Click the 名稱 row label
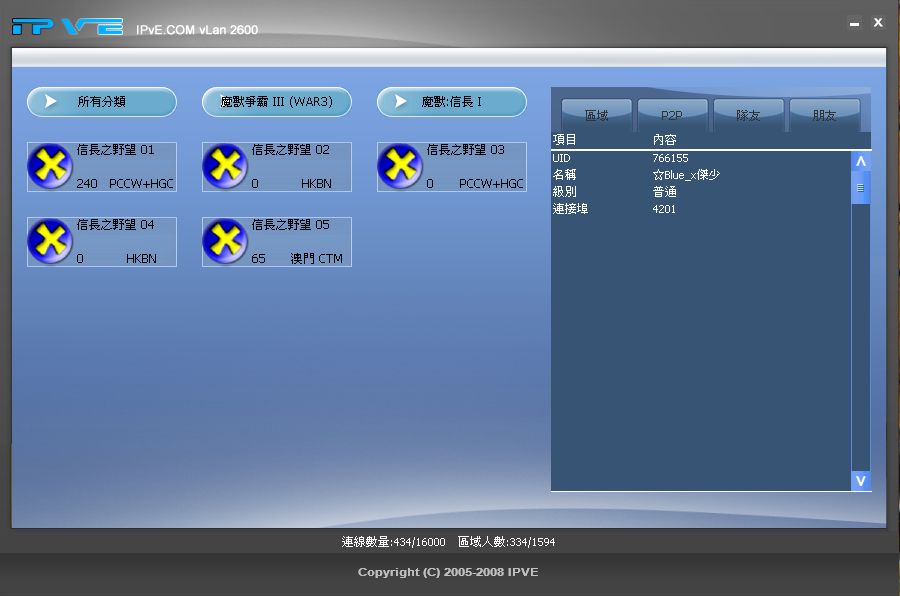The width and height of the screenshot is (900, 596). tap(564, 175)
